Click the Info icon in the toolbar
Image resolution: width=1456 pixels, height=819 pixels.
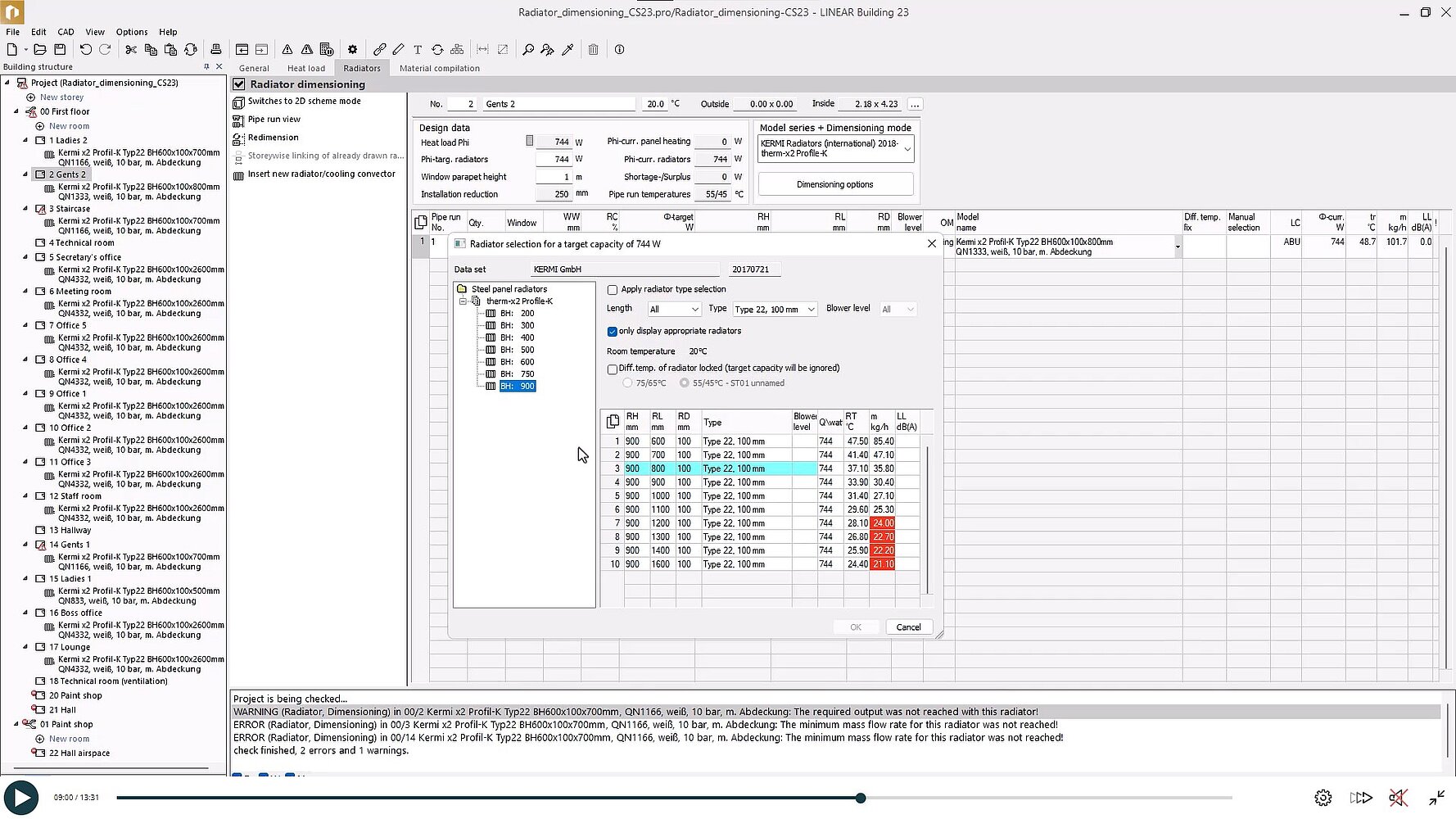coord(620,50)
